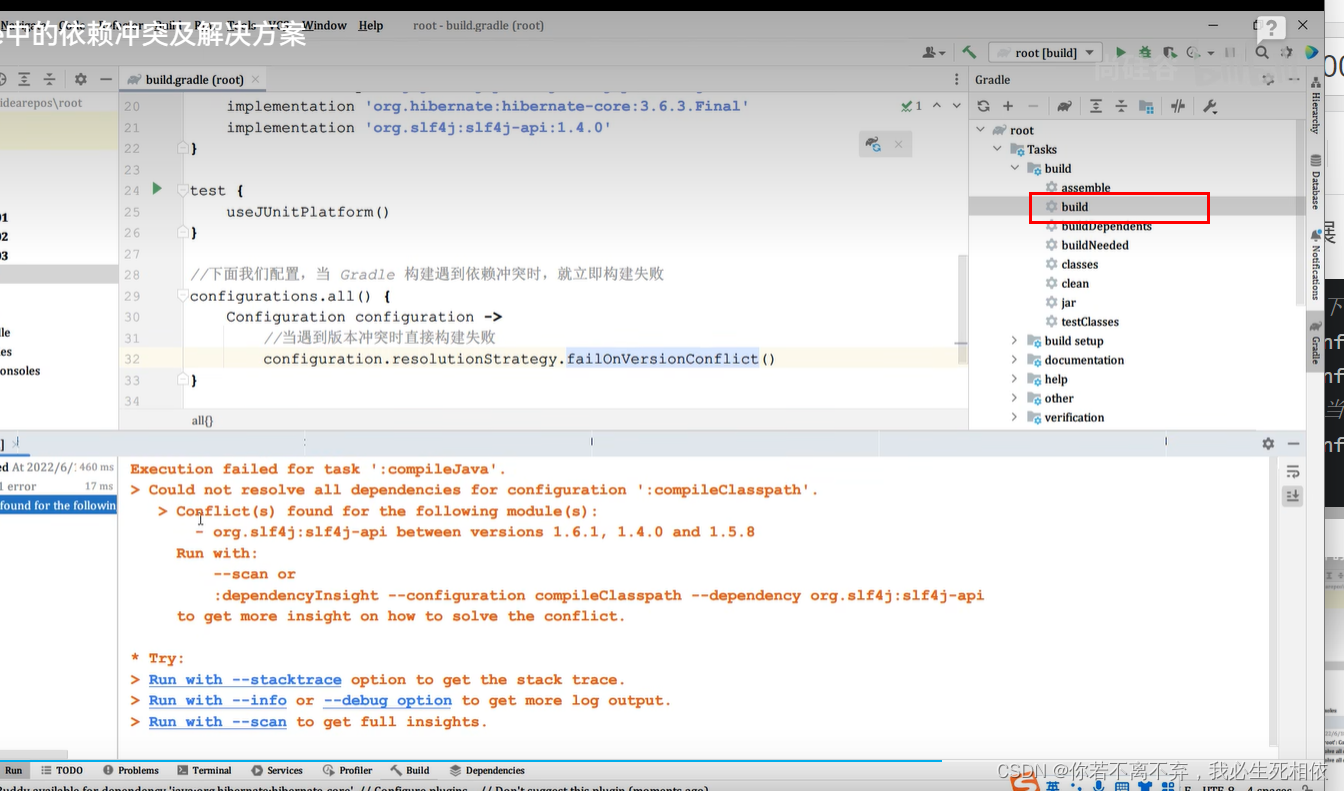Click the Debug bug icon

click(x=1144, y=52)
